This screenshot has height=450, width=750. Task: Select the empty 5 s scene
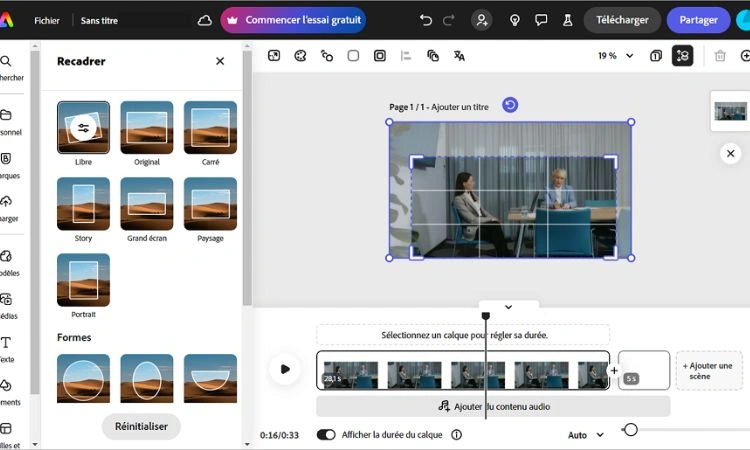tap(644, 370)
